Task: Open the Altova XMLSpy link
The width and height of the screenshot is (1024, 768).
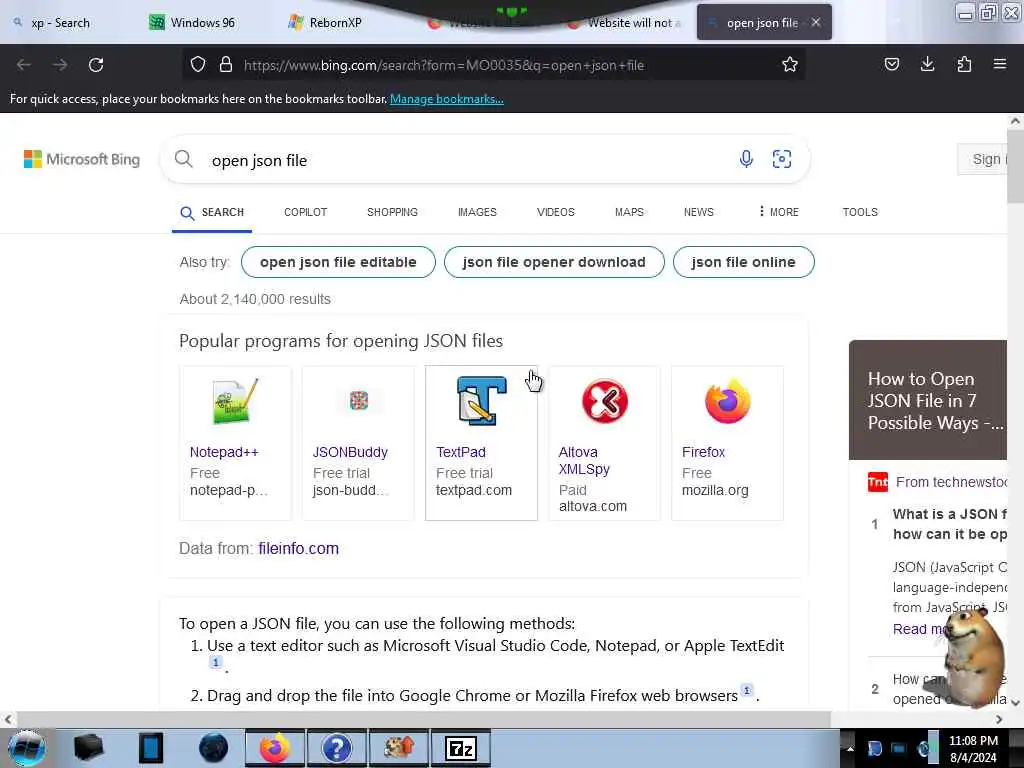Action: point(584,460)
